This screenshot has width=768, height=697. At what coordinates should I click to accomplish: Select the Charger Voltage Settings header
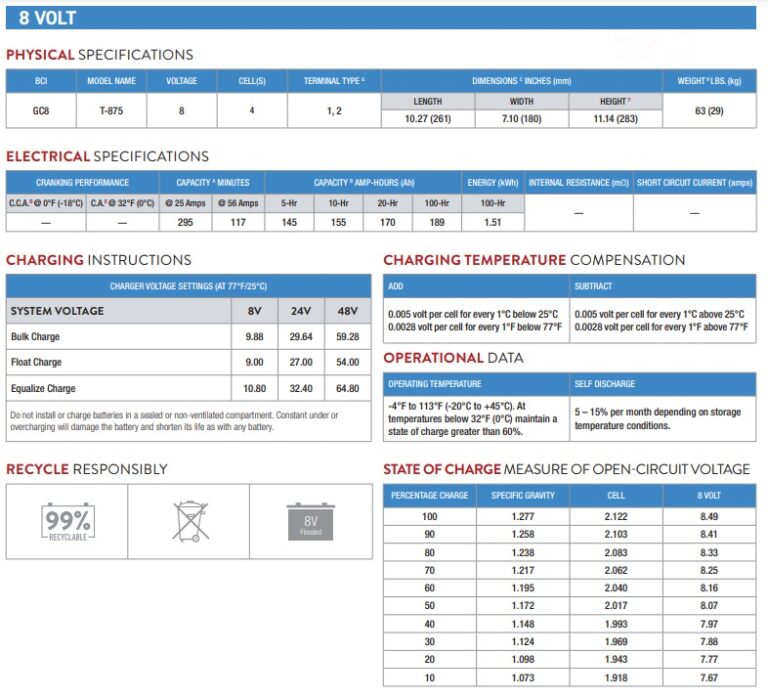tap(189, 286)
